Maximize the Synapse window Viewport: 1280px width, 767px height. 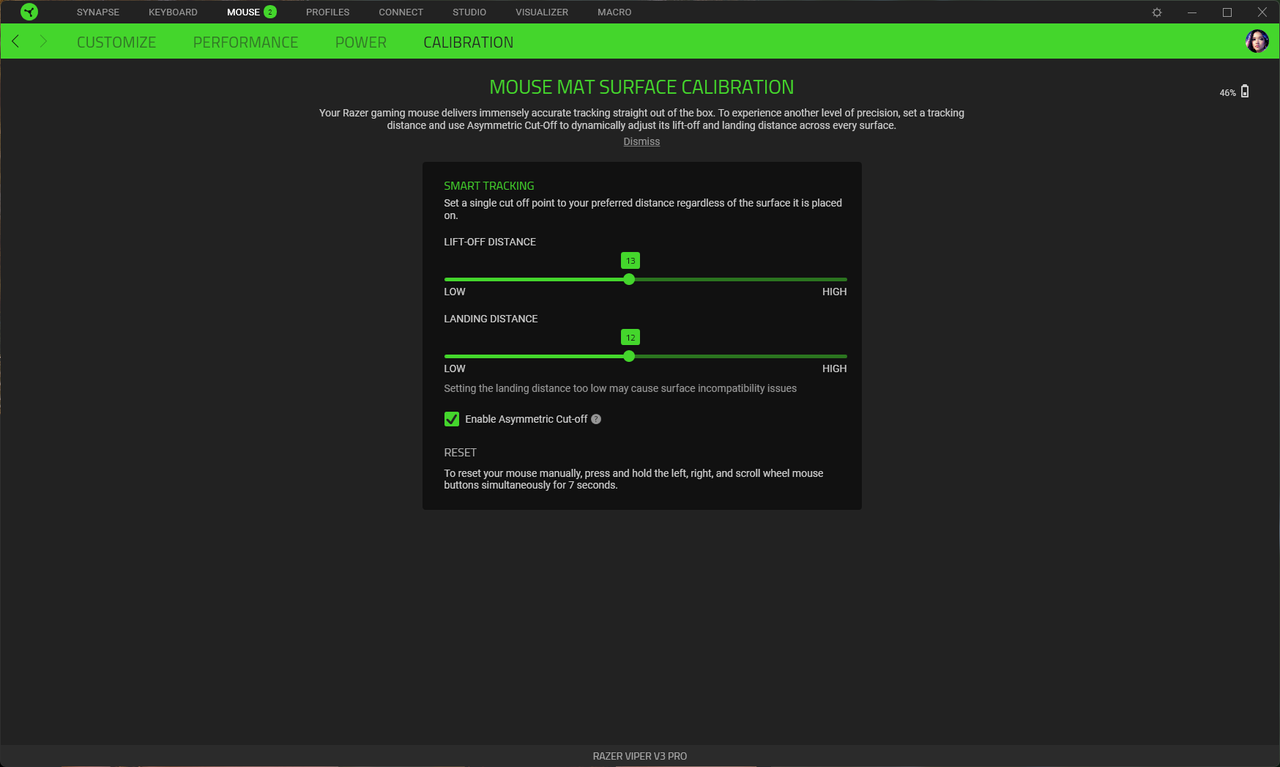(x=1227, y=12)
